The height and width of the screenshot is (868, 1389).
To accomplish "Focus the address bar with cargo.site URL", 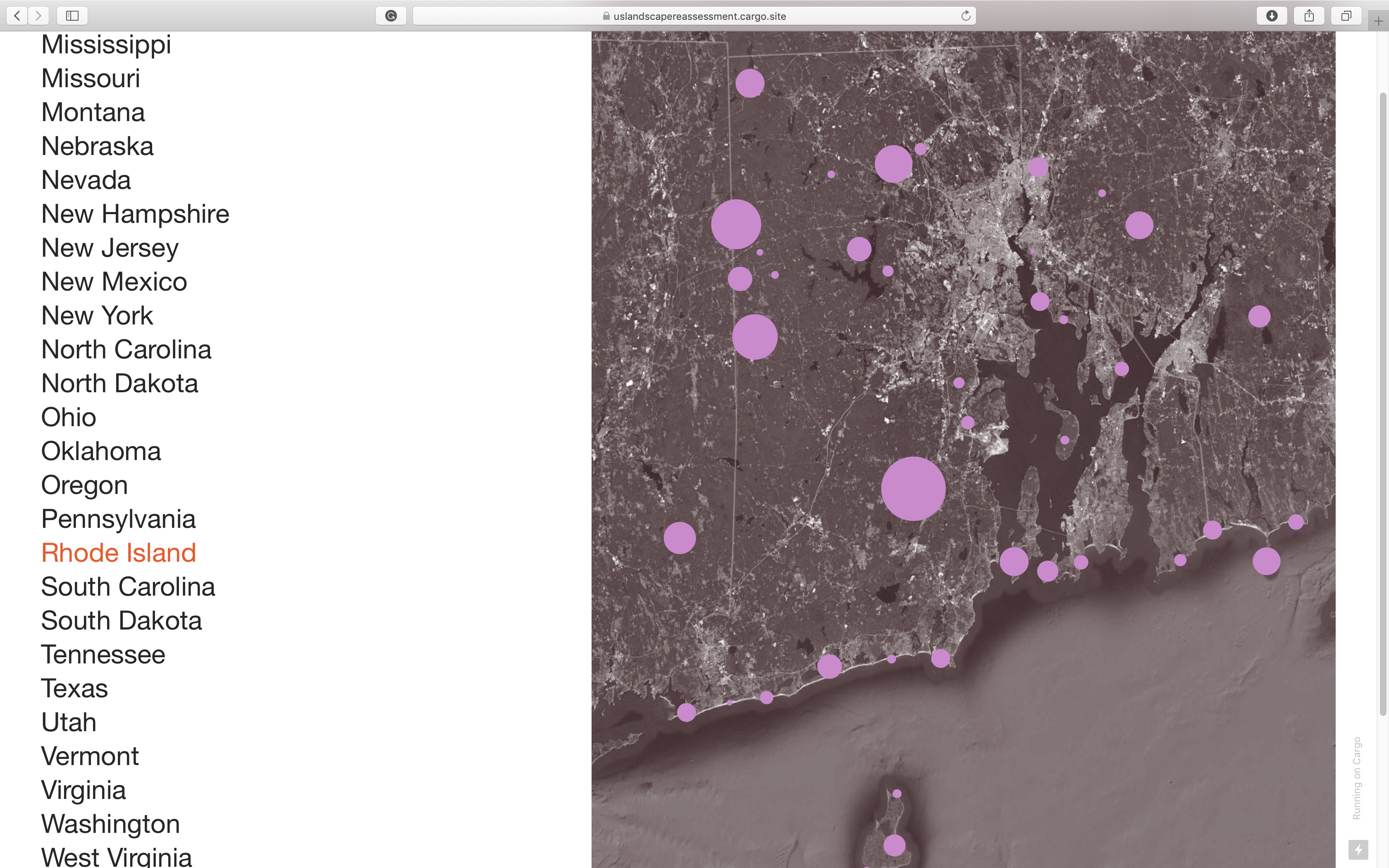I will tap(694, 16).
